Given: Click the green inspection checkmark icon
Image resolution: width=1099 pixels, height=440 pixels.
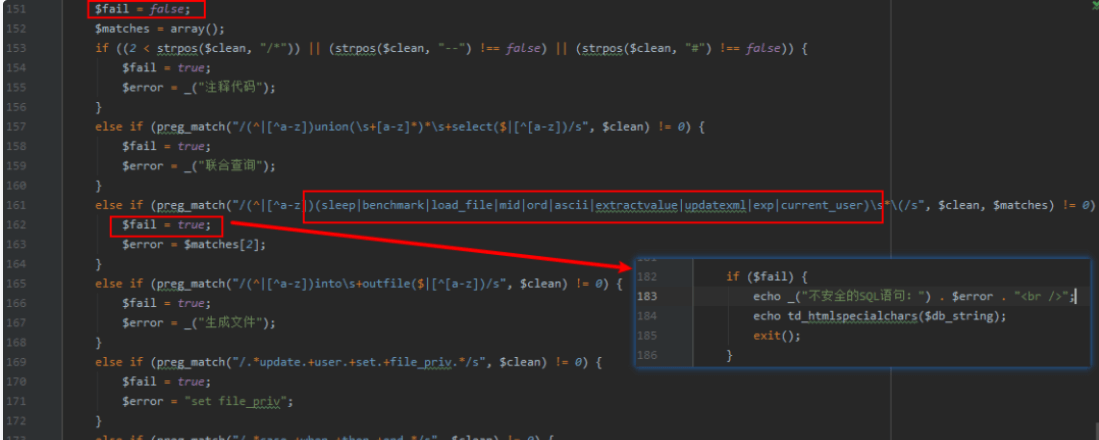Looking at the screenshot, I should tap(1093, 5).
